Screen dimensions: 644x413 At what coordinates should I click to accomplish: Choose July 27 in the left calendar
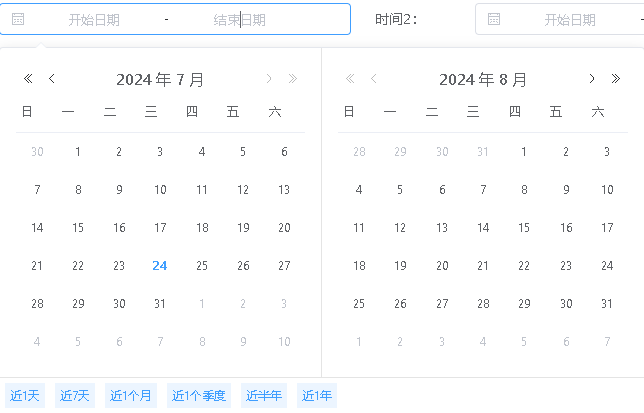[x=284, y=266]
